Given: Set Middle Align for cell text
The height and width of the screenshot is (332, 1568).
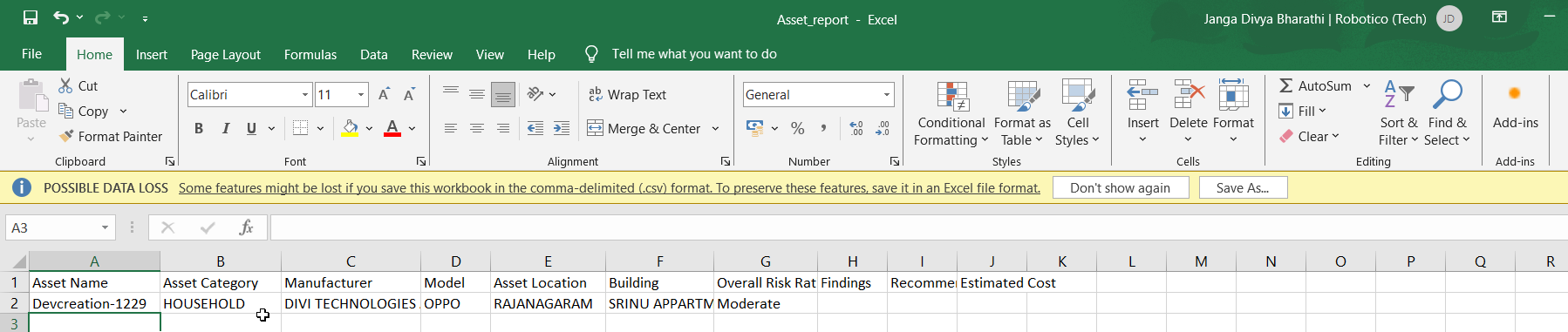Looking at the screenshot, I should [477, 94].
